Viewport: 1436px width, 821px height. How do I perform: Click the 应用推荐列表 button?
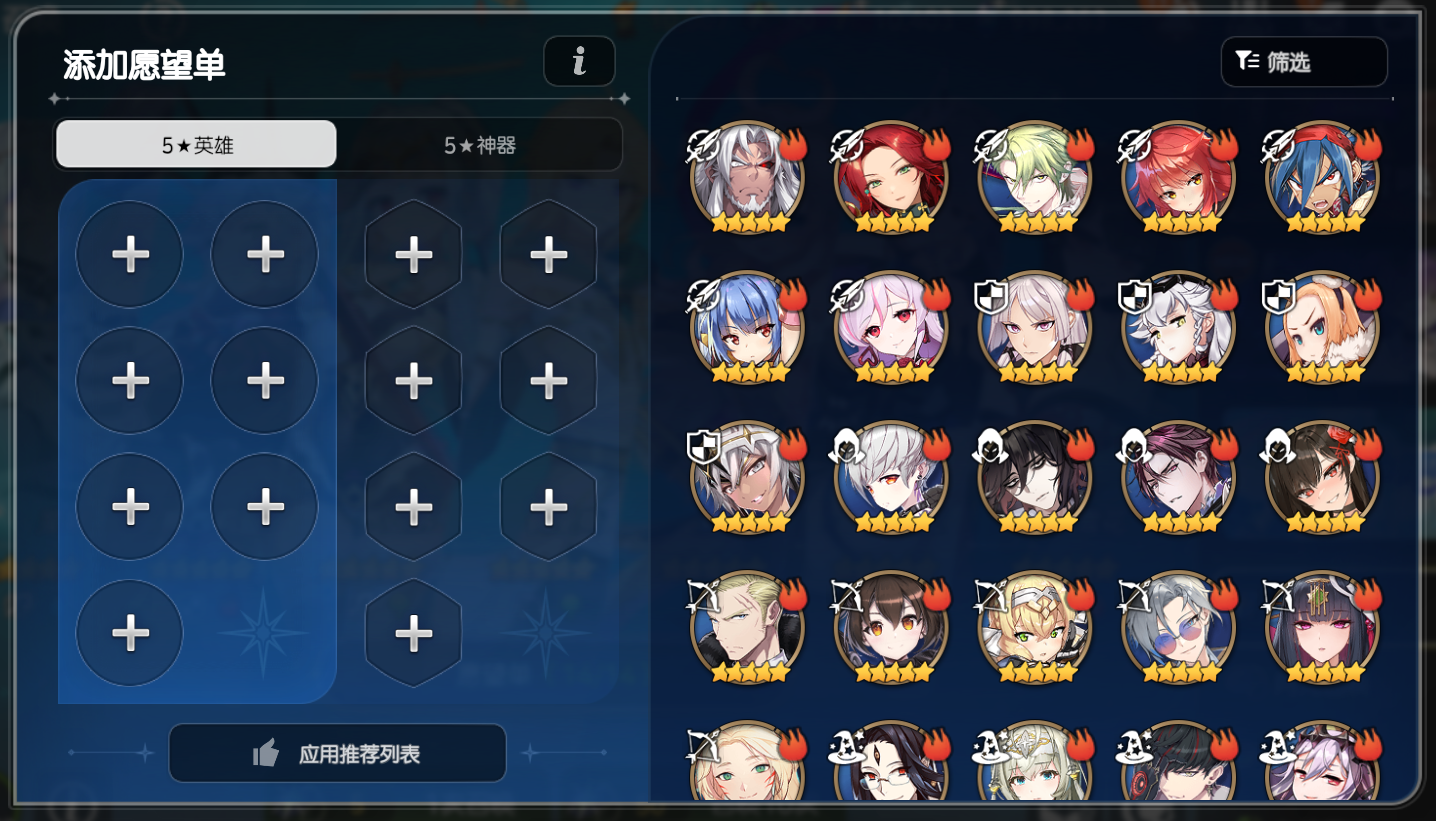coord(337,753)
